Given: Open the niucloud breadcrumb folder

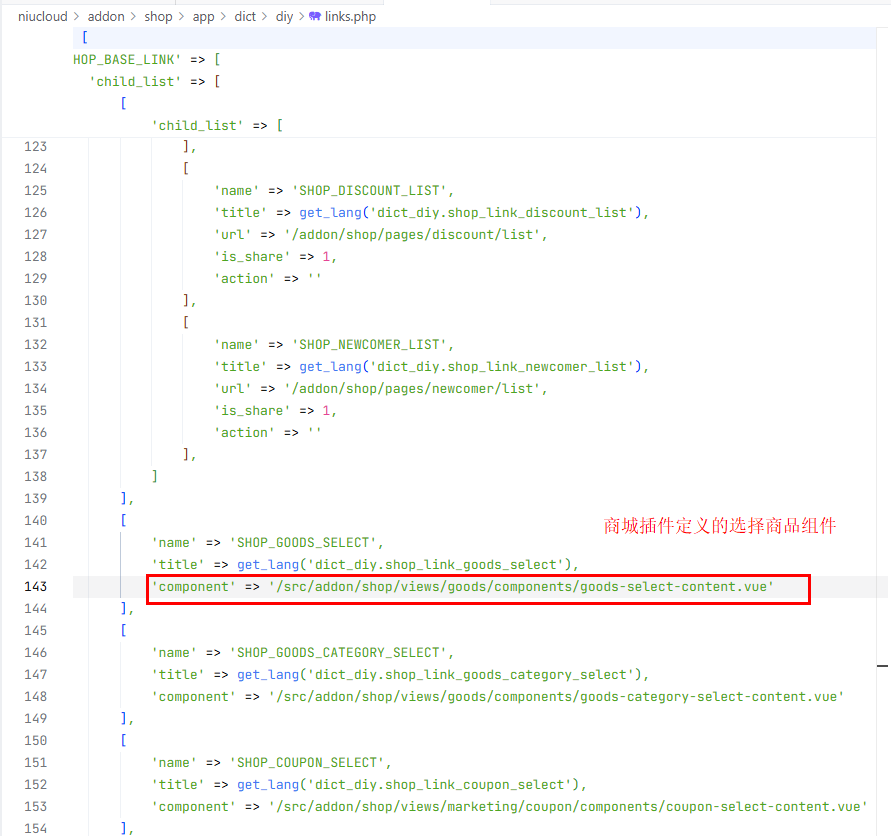Looking at the screenshot, I should click(x=43, y=17).
